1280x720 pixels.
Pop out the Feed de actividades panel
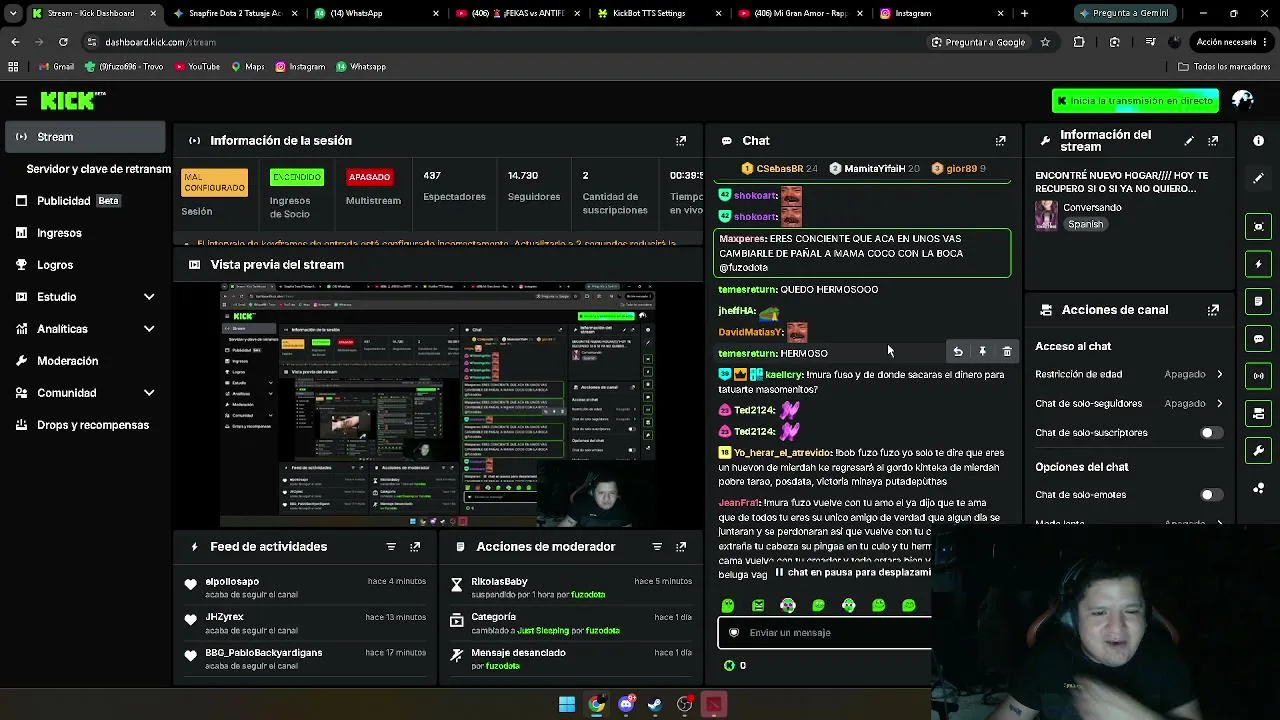[415, 547]
